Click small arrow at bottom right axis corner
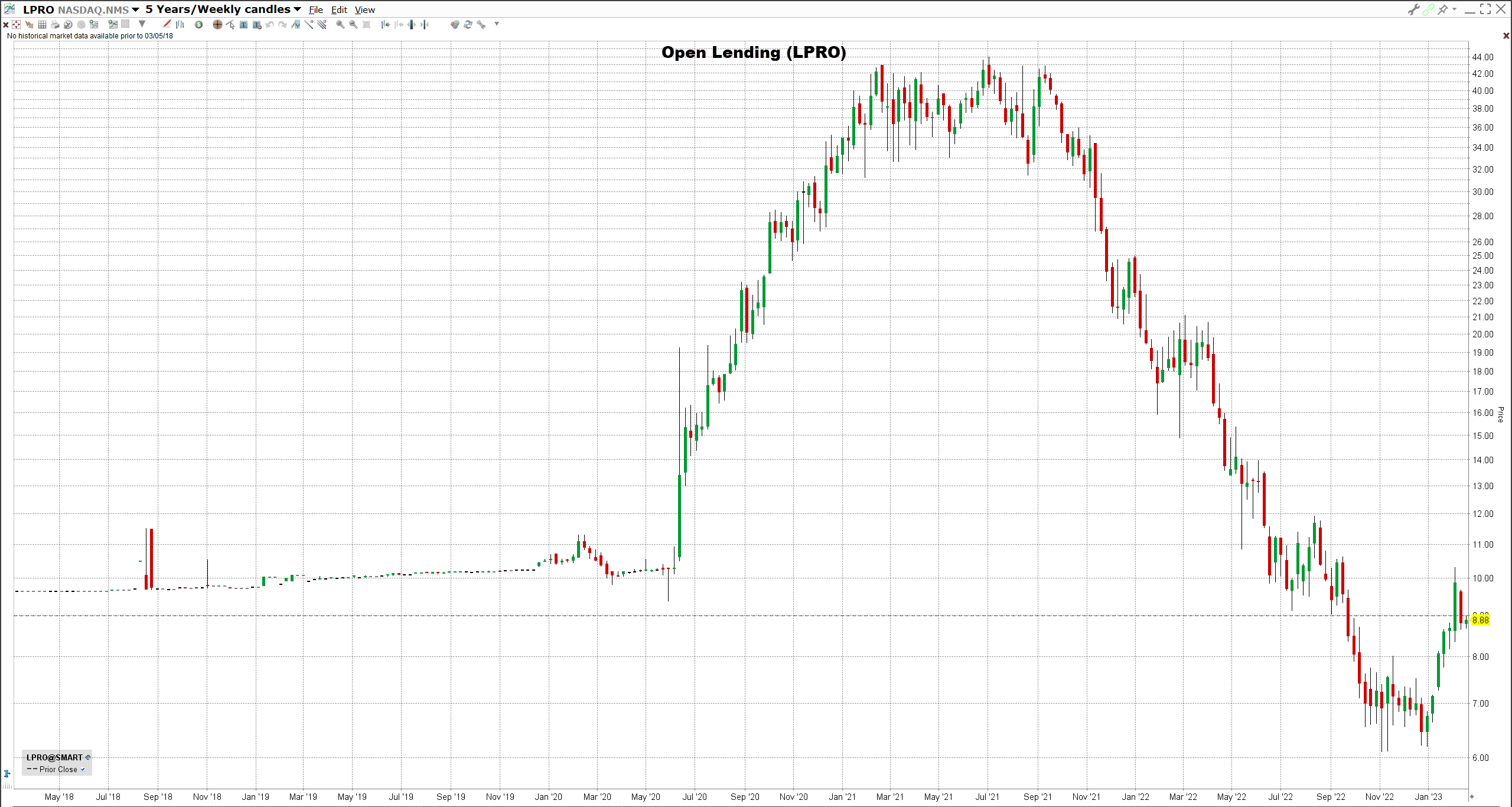1512x807 pixels. click(1472, 797)
